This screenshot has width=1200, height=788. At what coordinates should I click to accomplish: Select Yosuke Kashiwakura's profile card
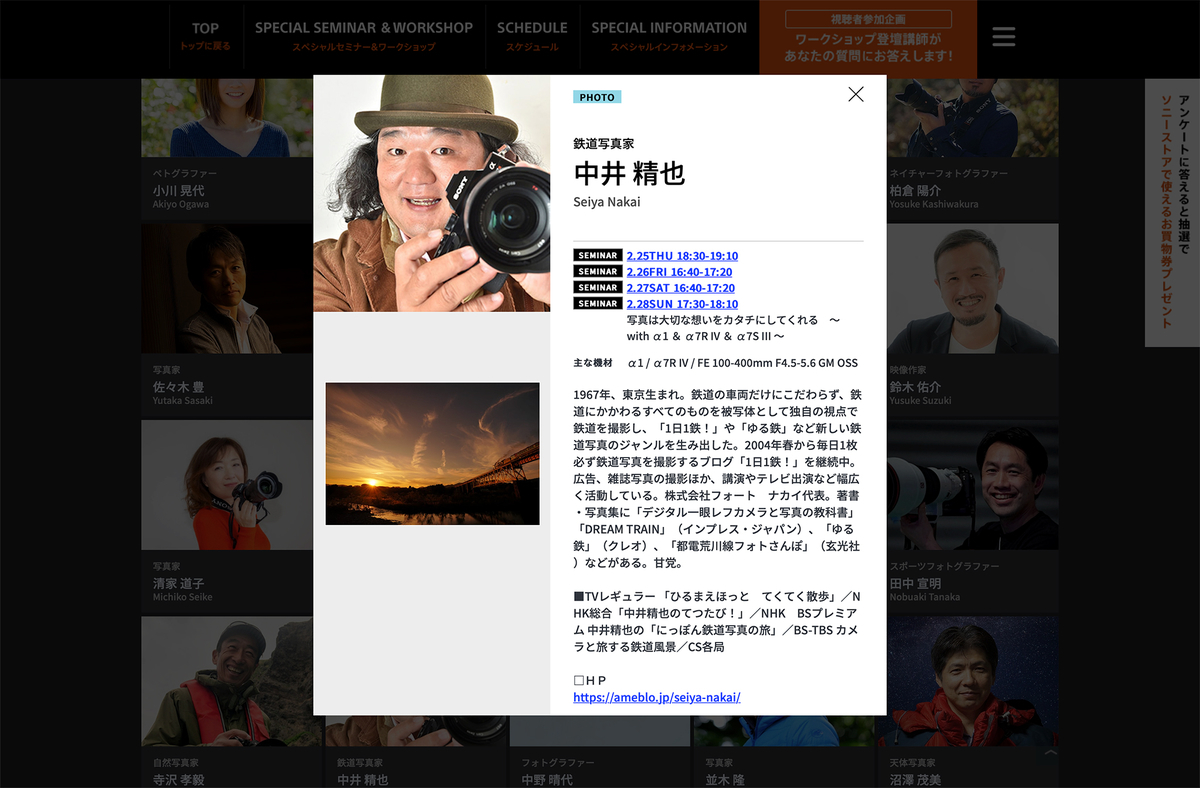tap(972, 148)
